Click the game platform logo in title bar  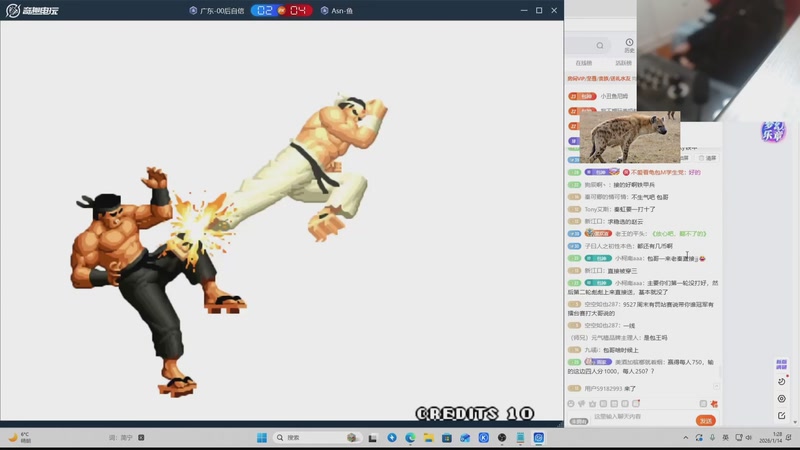pyautogui.click(x=32, y=10)
